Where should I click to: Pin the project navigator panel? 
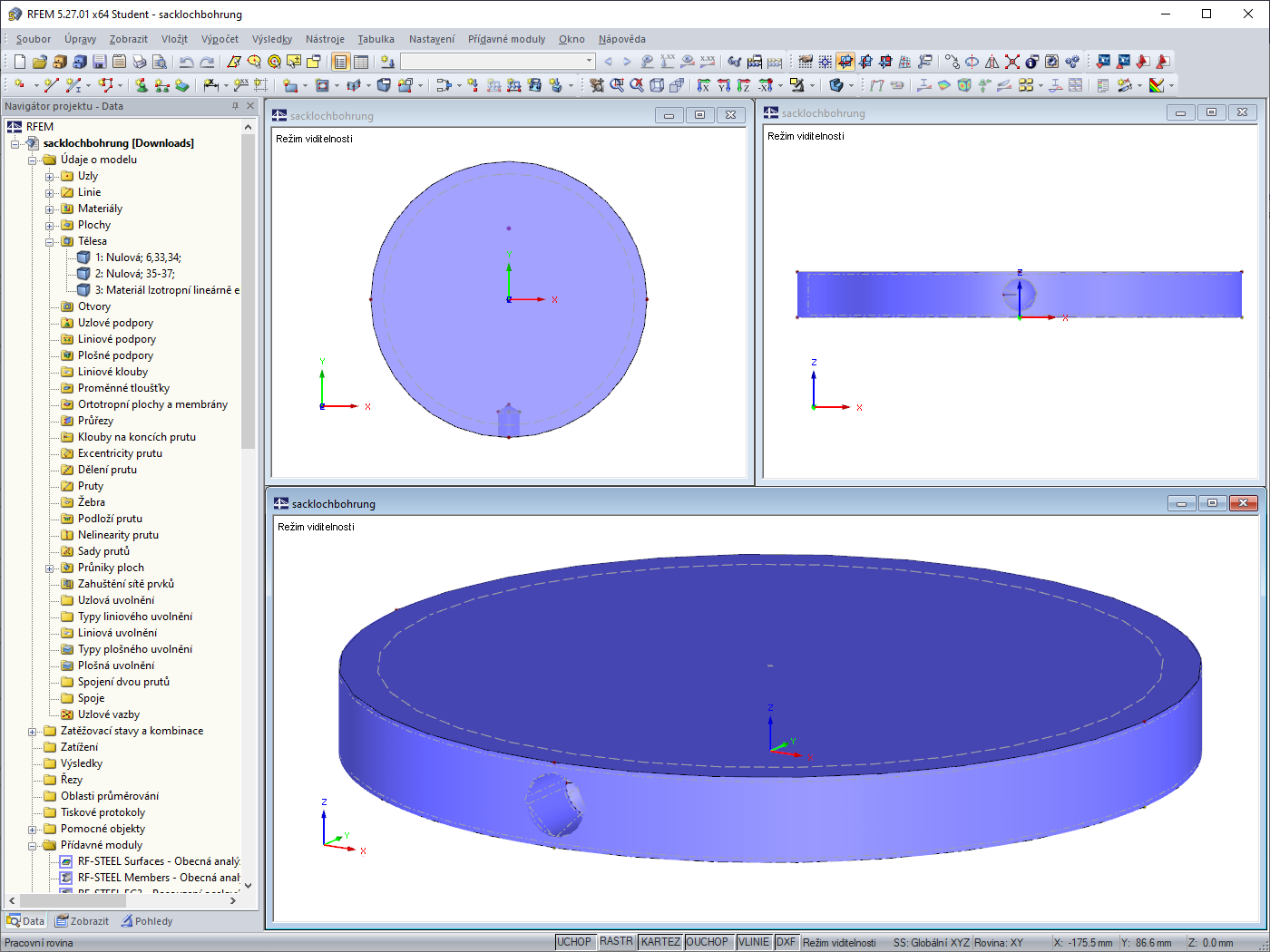click(235, 106)
